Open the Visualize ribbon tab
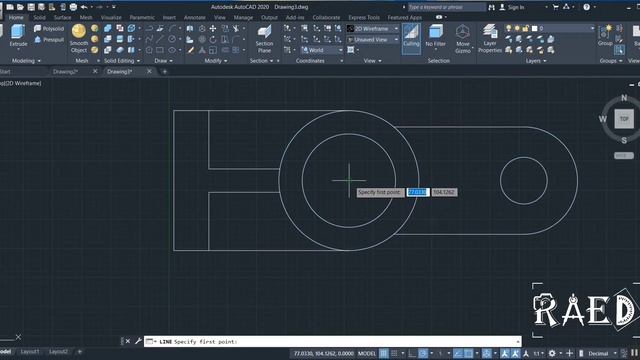 [x=111, y=18]
